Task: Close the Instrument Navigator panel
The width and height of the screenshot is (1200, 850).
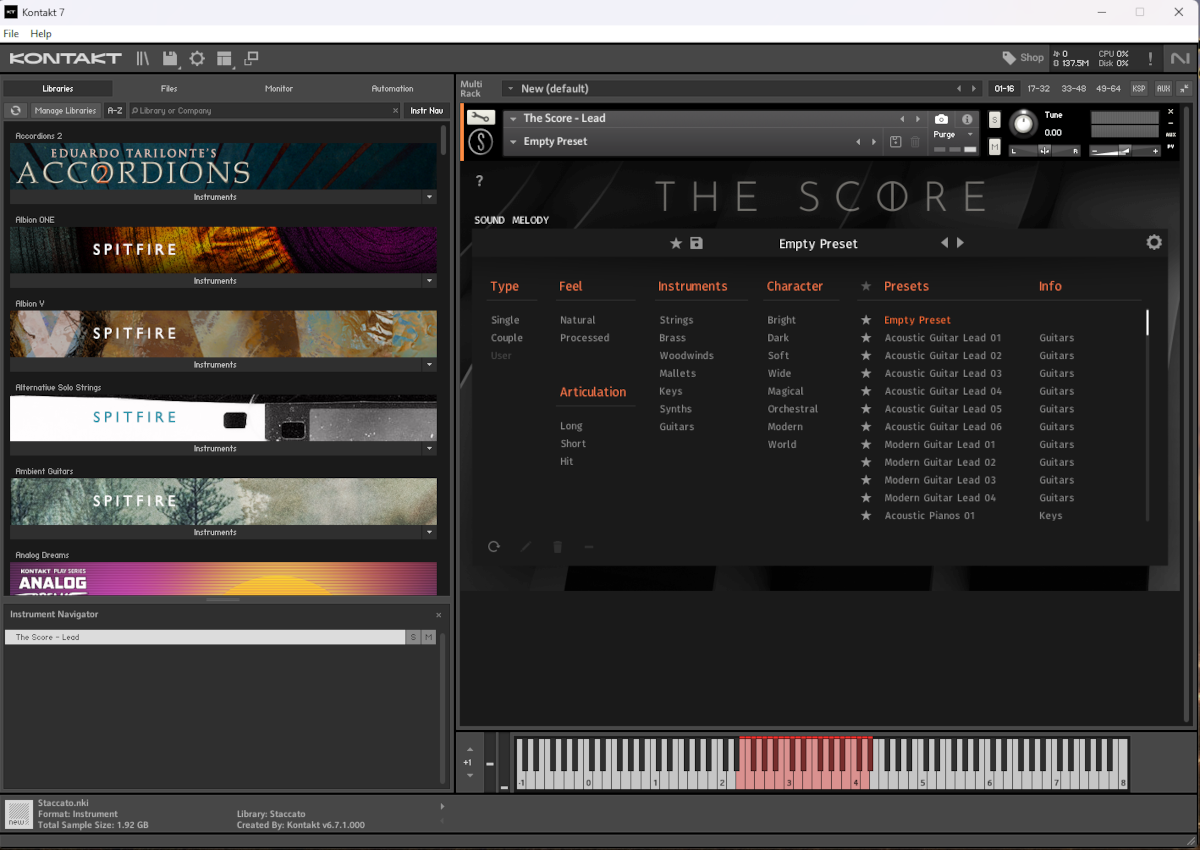Action: 438,615
